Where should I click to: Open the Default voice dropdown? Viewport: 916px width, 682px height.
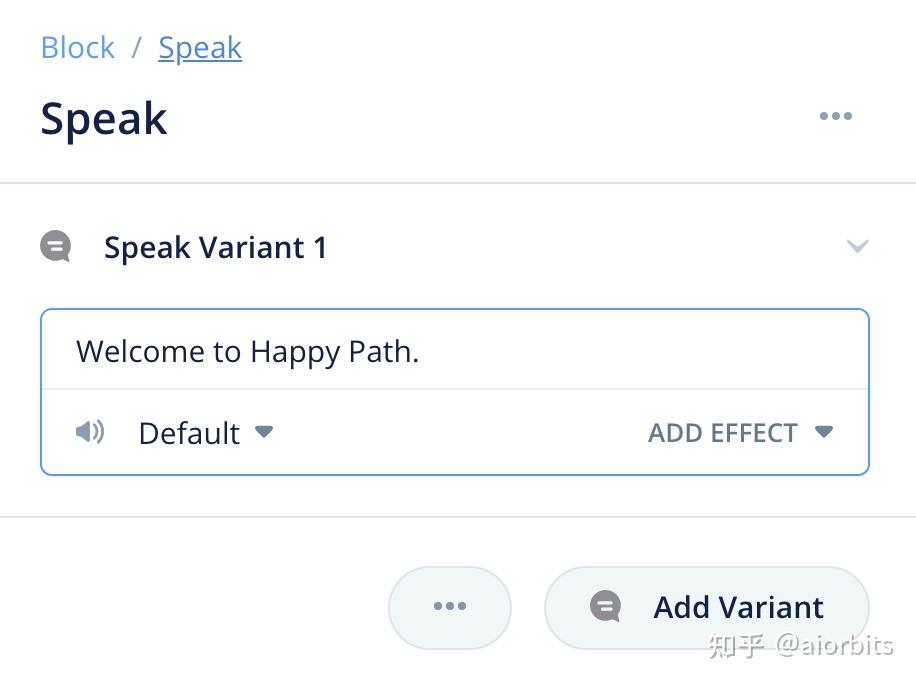(x=190, y=433)
